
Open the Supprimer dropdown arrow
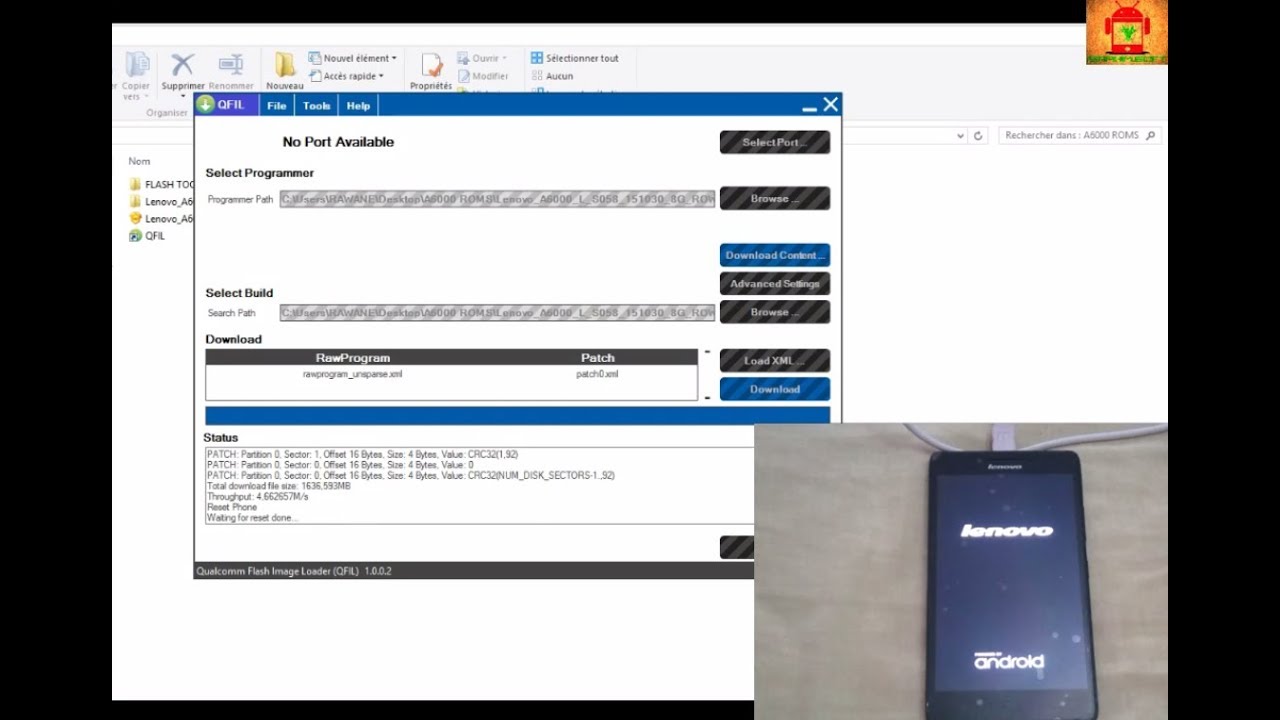[182, 96]
